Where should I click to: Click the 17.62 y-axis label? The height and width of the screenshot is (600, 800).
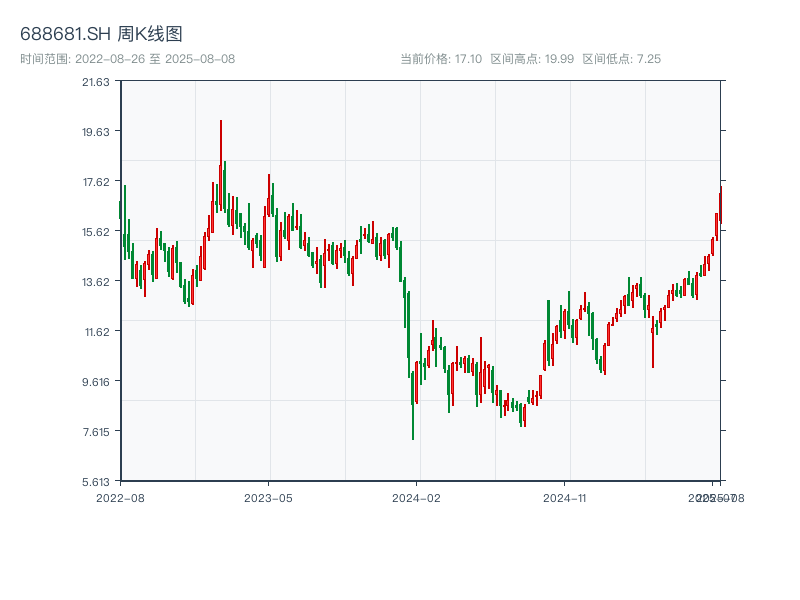point(96,181)
